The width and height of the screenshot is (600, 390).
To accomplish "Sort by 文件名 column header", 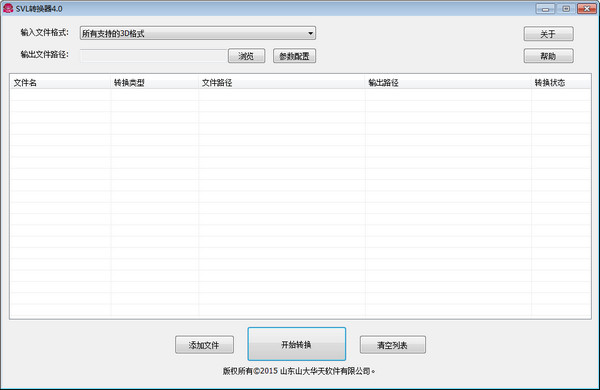I will click(60, 83).
